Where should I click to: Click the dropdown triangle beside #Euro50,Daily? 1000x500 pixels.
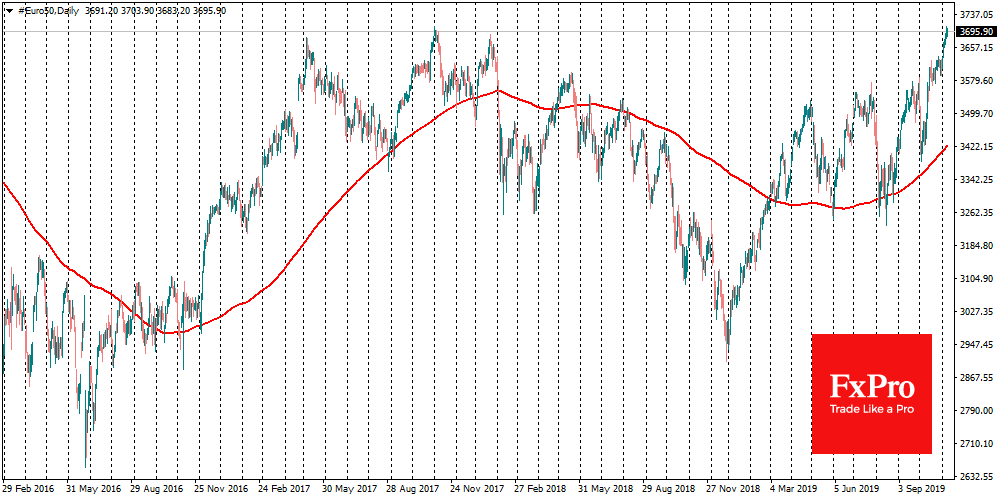point(9,9)
